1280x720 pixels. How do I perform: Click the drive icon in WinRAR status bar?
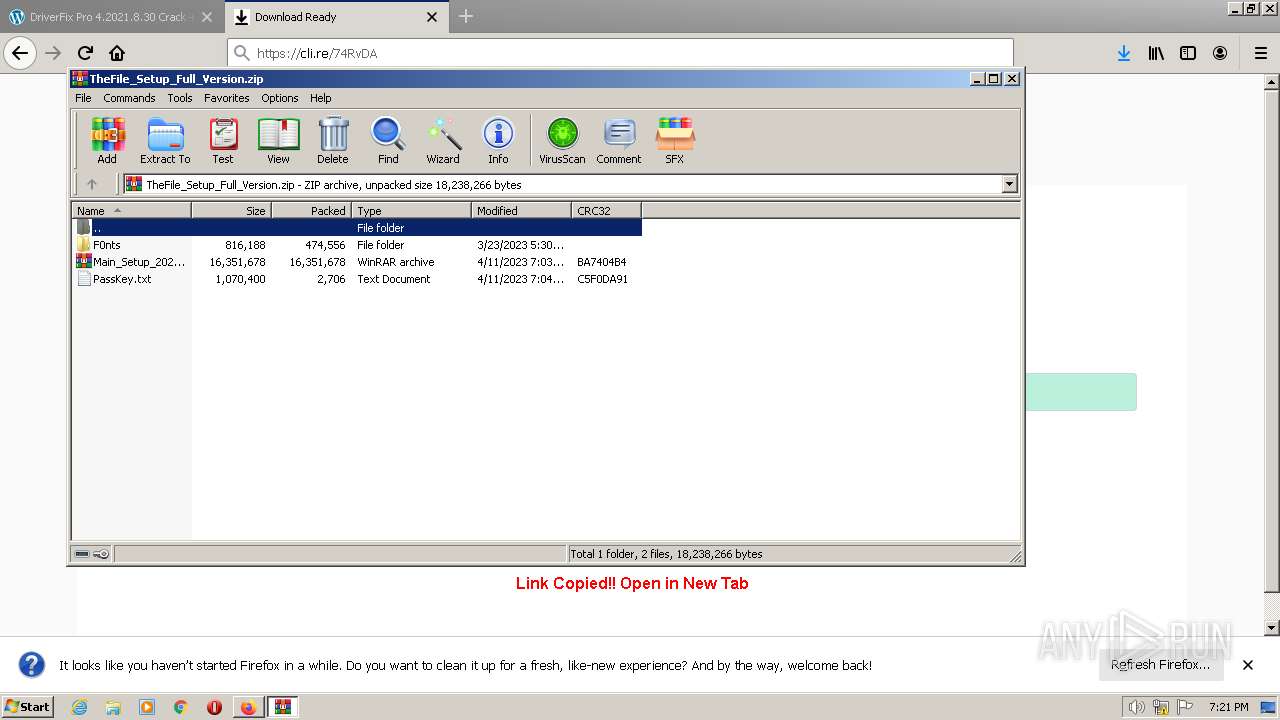[x=82, y=553]
